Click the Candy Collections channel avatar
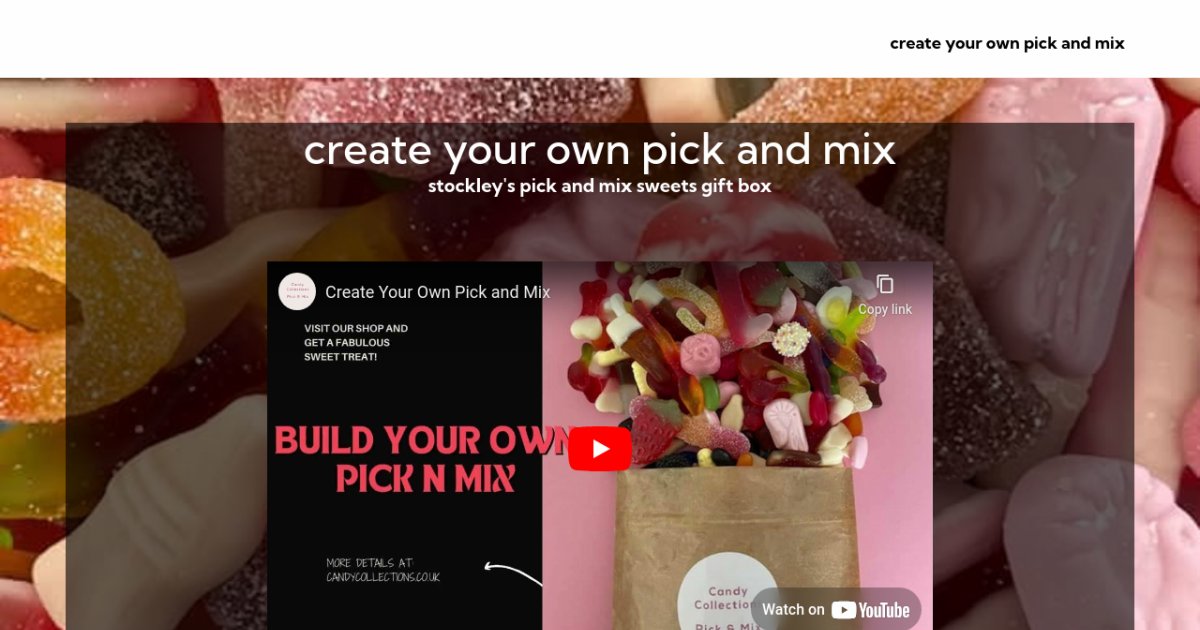This screenshot has width=1200, height=630. coord(297,292)
